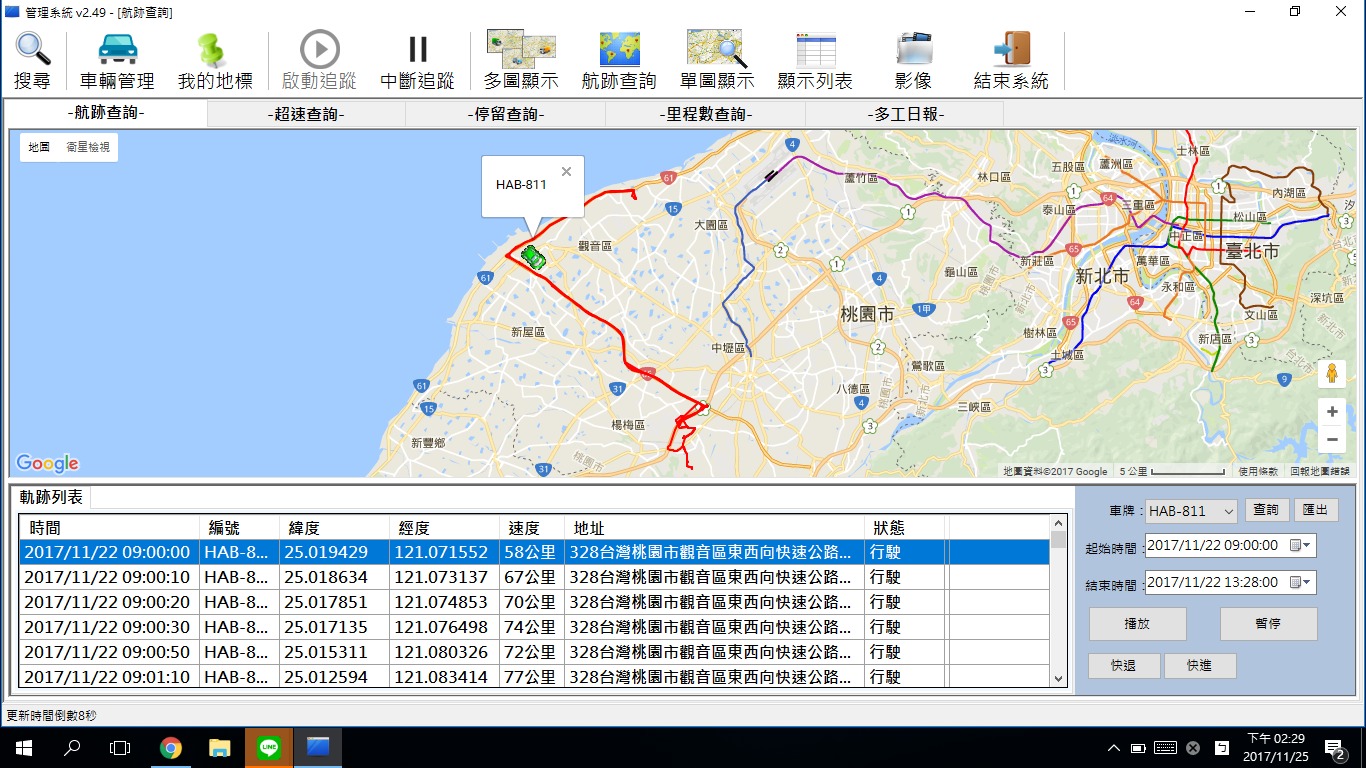Open Chrome from the taskbar
This screenshot has width=1366, height=768.
[171, 747]
